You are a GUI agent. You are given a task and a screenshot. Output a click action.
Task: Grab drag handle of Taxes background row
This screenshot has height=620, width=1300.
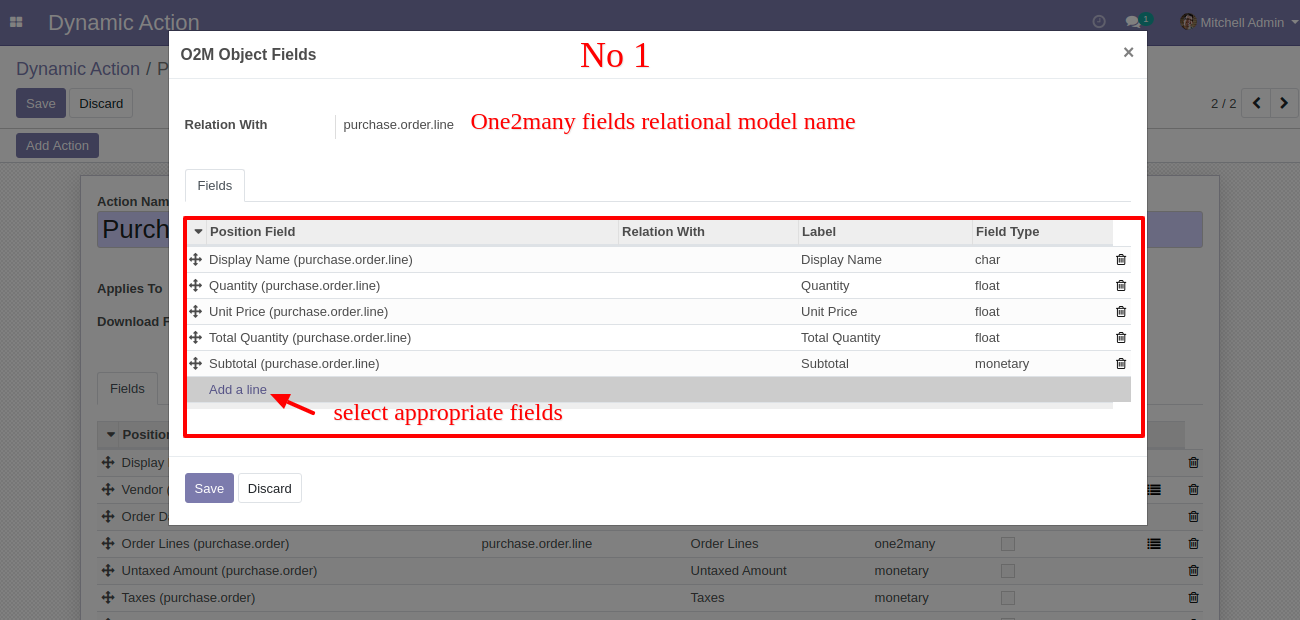[108, 598]
